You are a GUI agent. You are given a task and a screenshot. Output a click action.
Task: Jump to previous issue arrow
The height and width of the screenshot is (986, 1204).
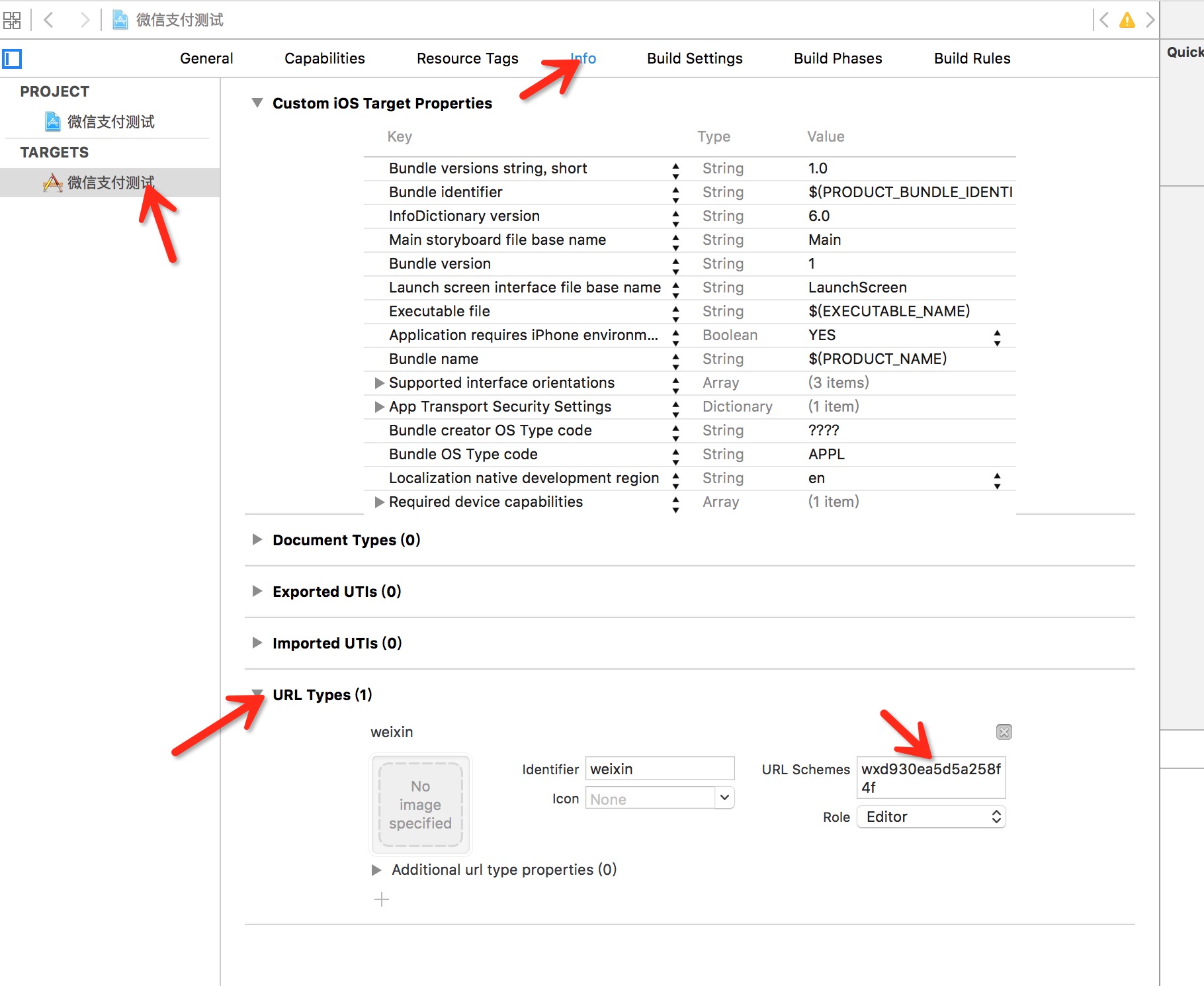click(x=1104, y=20)
